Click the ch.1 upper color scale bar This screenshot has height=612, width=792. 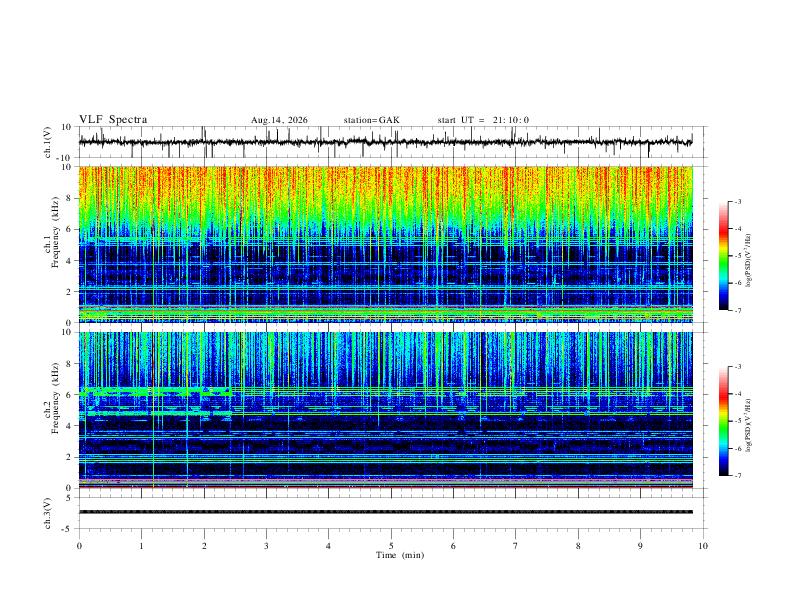pos(723,256)
